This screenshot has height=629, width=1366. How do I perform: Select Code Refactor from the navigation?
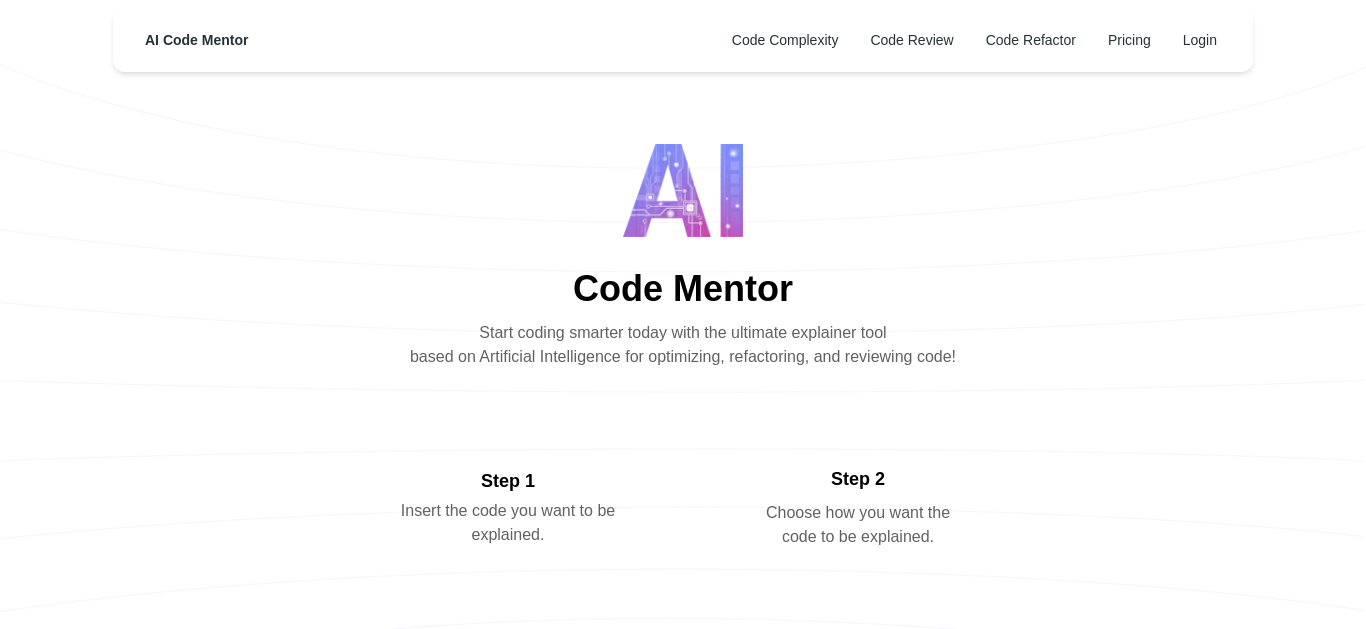[1031, 40]
